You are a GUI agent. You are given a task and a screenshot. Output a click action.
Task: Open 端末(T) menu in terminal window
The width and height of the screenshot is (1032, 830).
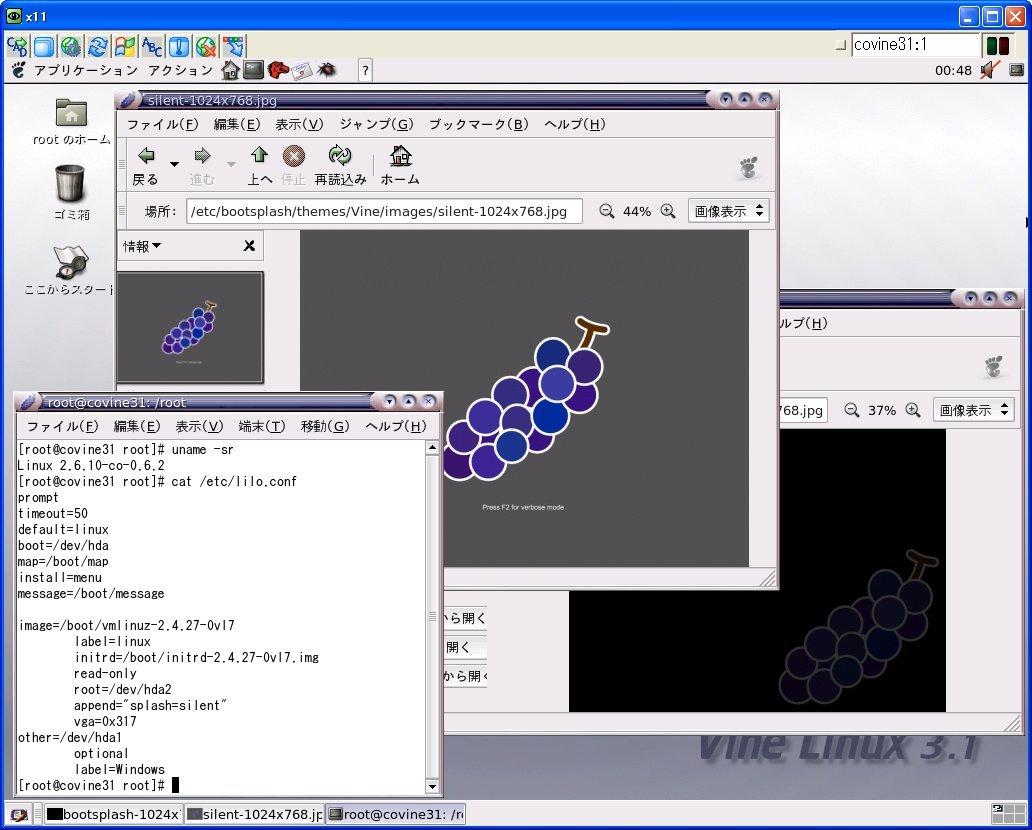tap(262, 427)
